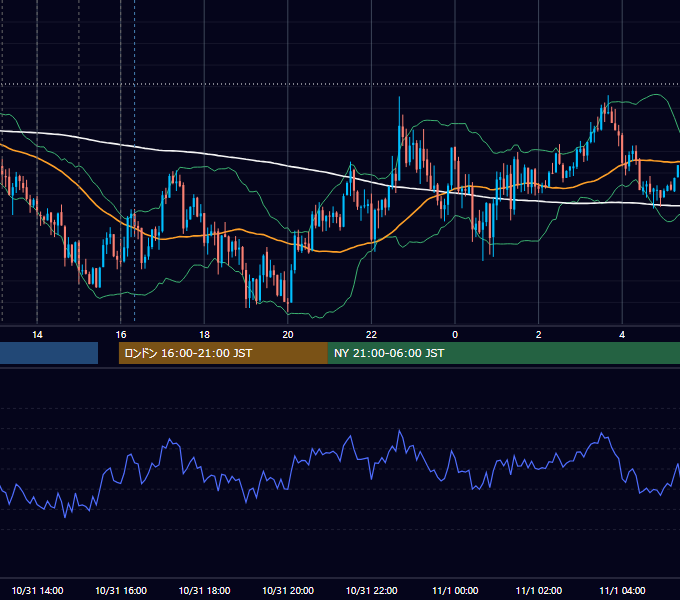
Task: Click the ロンドン 16:00-21:00 JST session bar
Action: pos(223,353)
